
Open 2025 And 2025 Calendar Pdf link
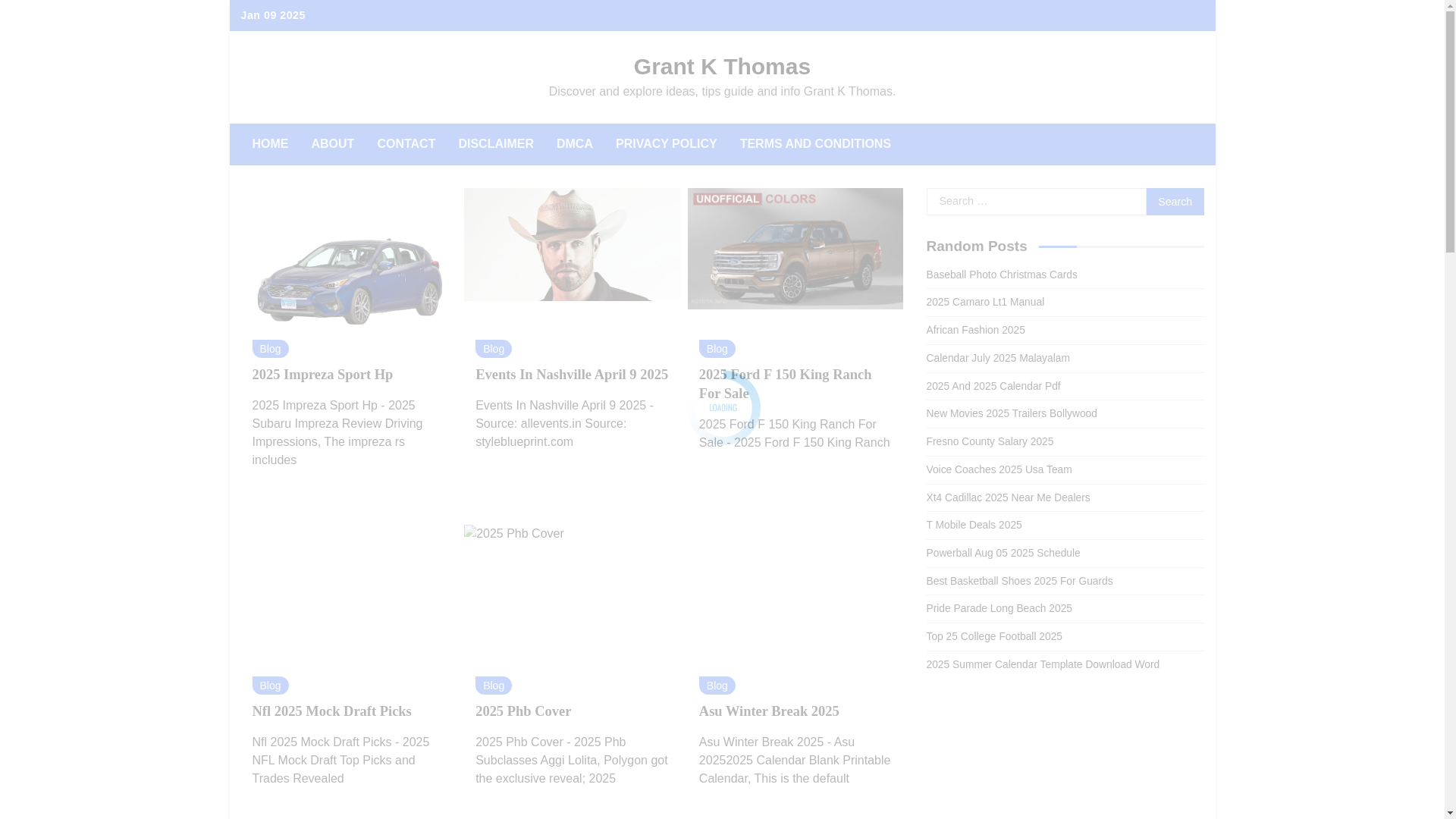993,386
